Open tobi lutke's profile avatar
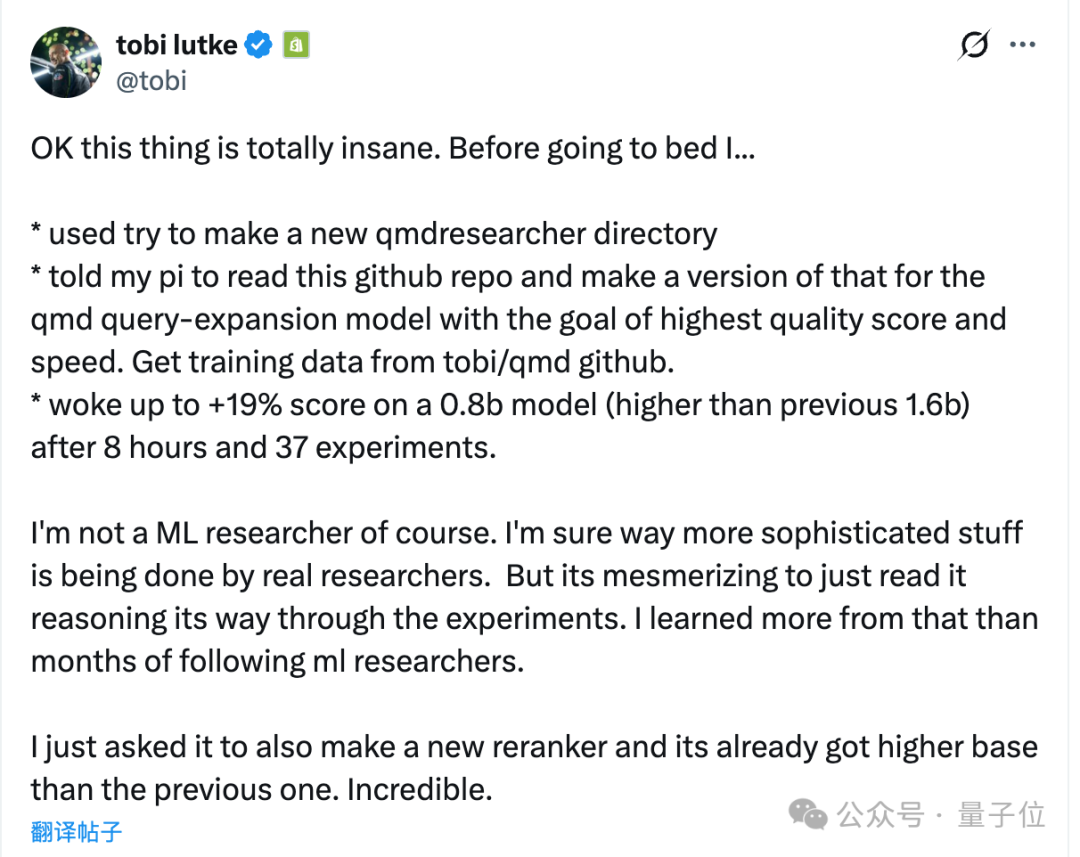Viewport: 1080px width, 857px height. coord(67,62)
